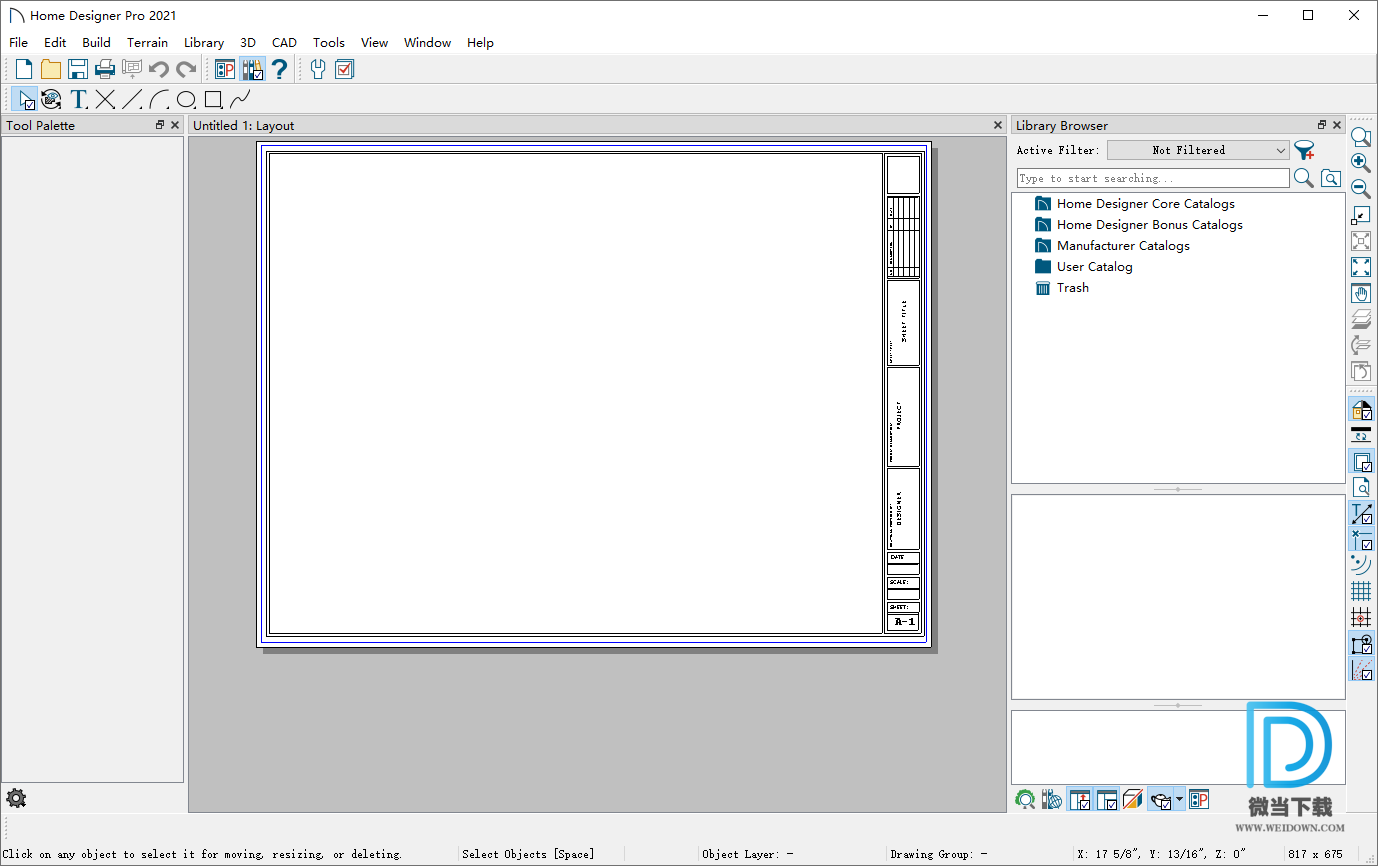
Task: Click the Redo arrow icon
Action: (x=186, y=69)
